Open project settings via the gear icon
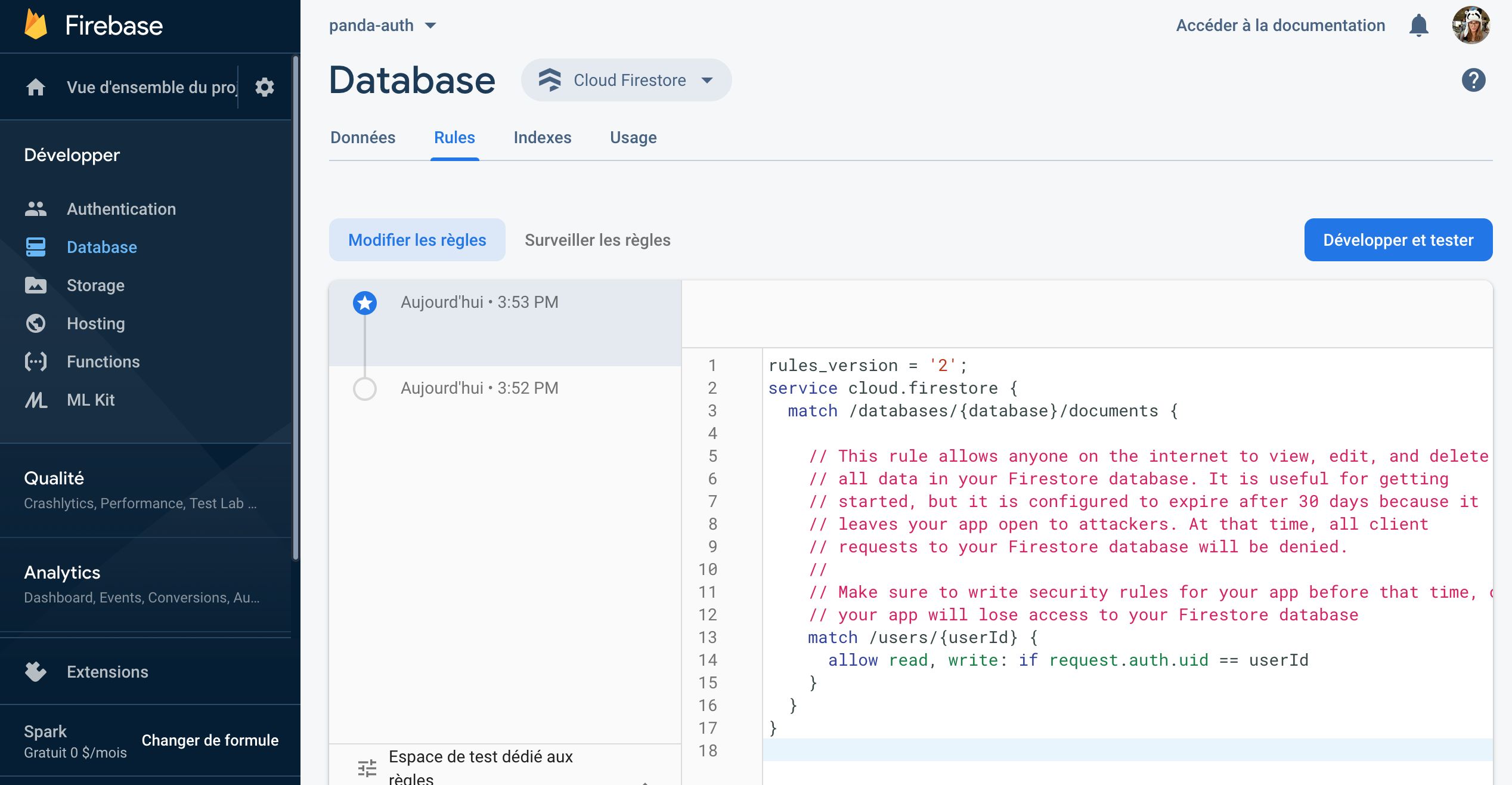Image resolution: width=1512 pixels, height=785 pixels. tap(264, 87)
